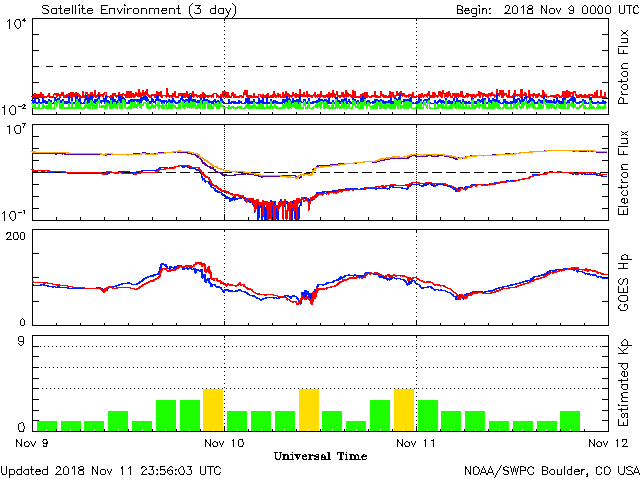
Task: Click the "Nov 10" date label
Action: coord(224,443)
